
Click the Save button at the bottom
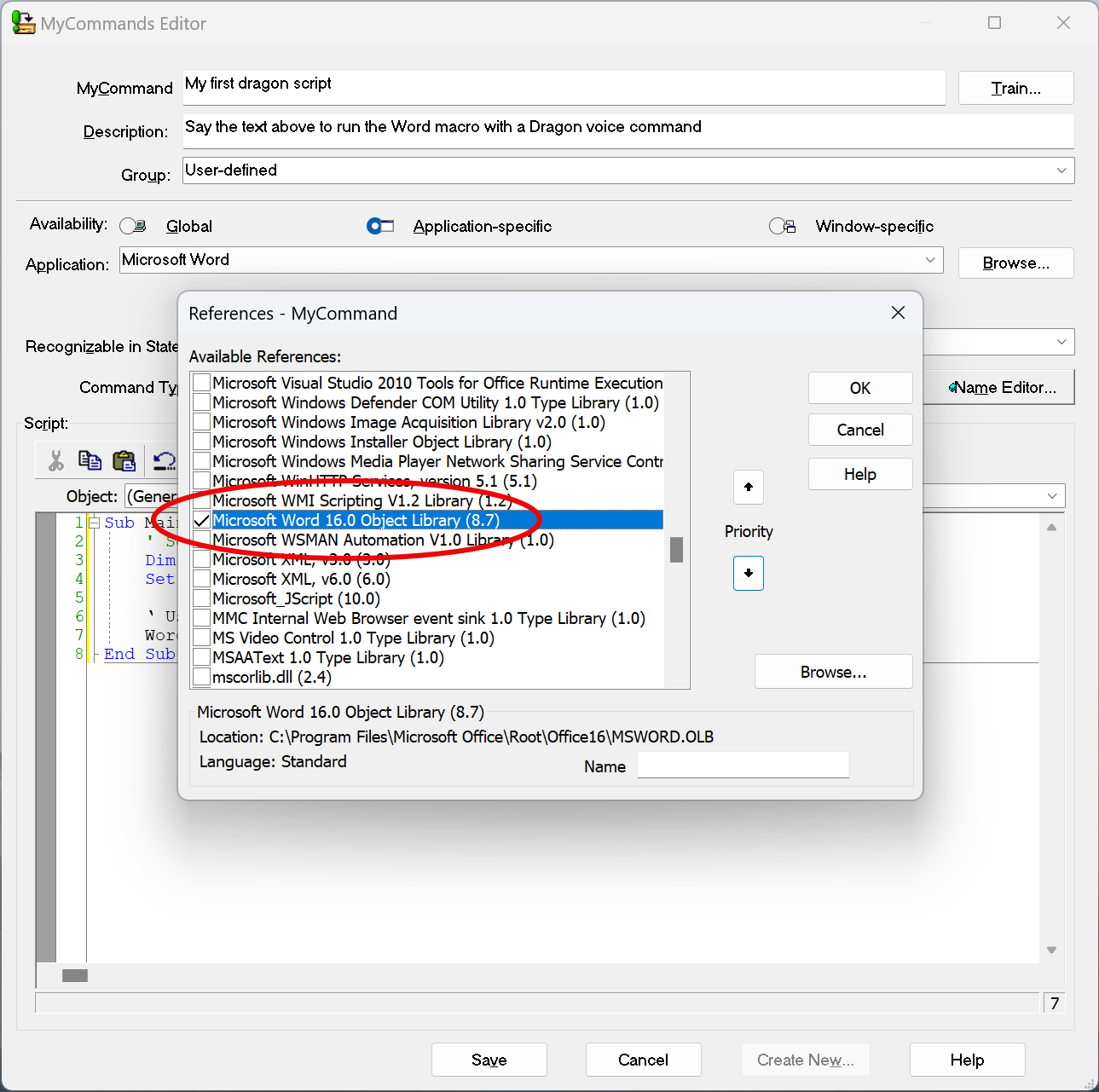point(489,1060)
